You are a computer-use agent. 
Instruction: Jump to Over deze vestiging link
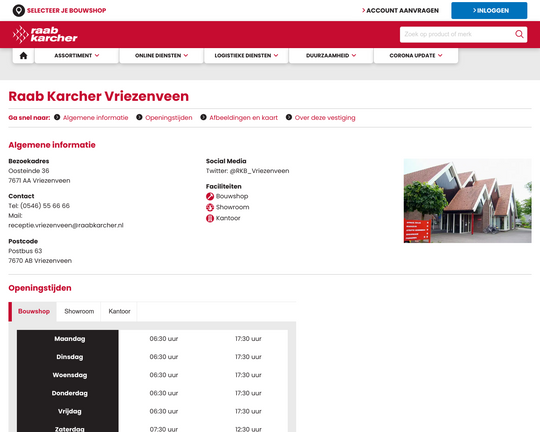click(x=325, y=118)
